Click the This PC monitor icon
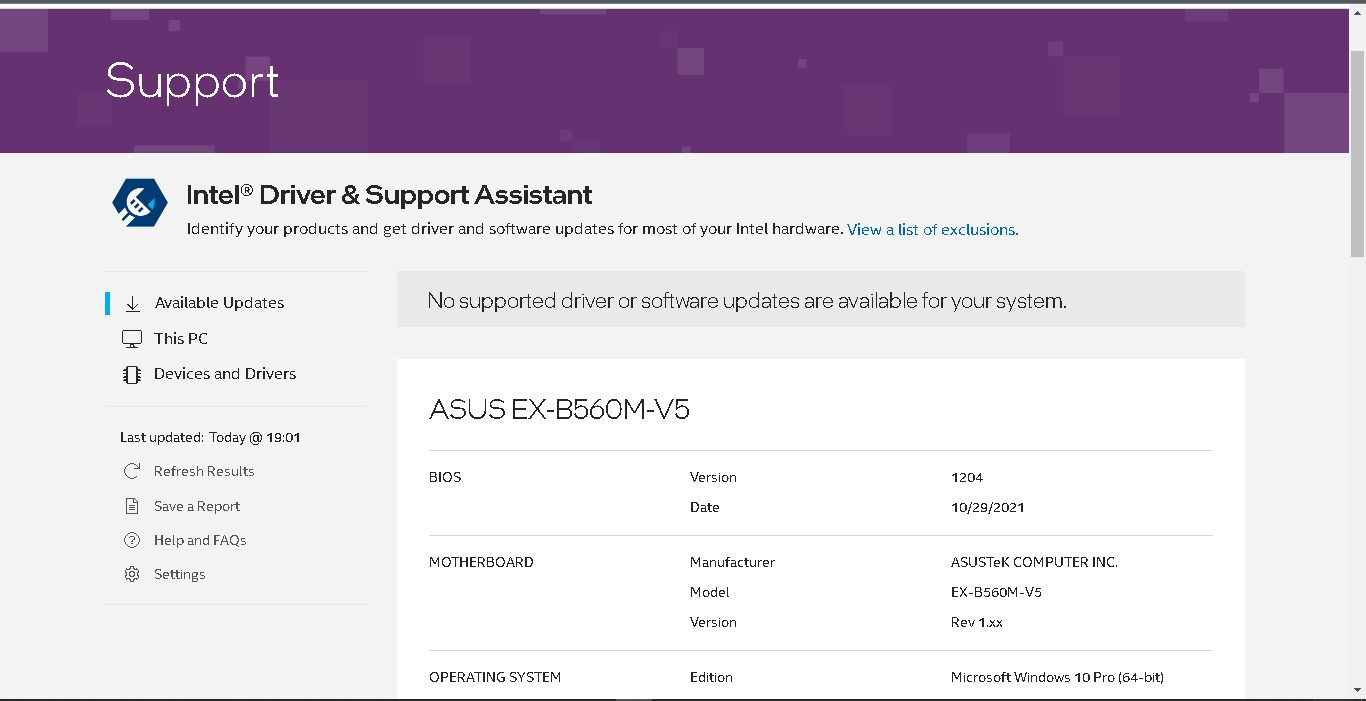The height and width of the screenshot is (701, 1366). (131, 338)
